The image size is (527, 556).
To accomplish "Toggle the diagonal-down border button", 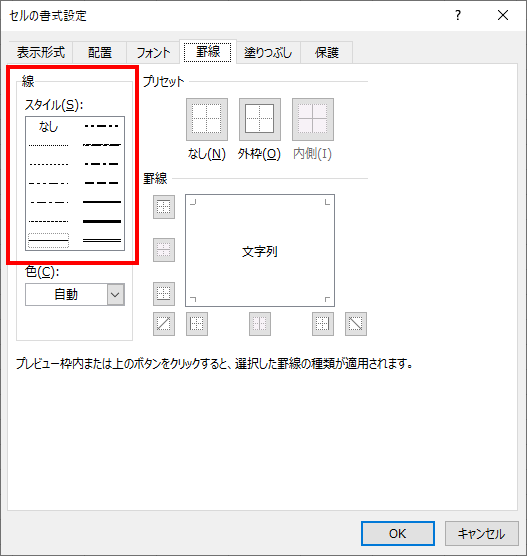I will pyautogui.click(x=356, y=324).
